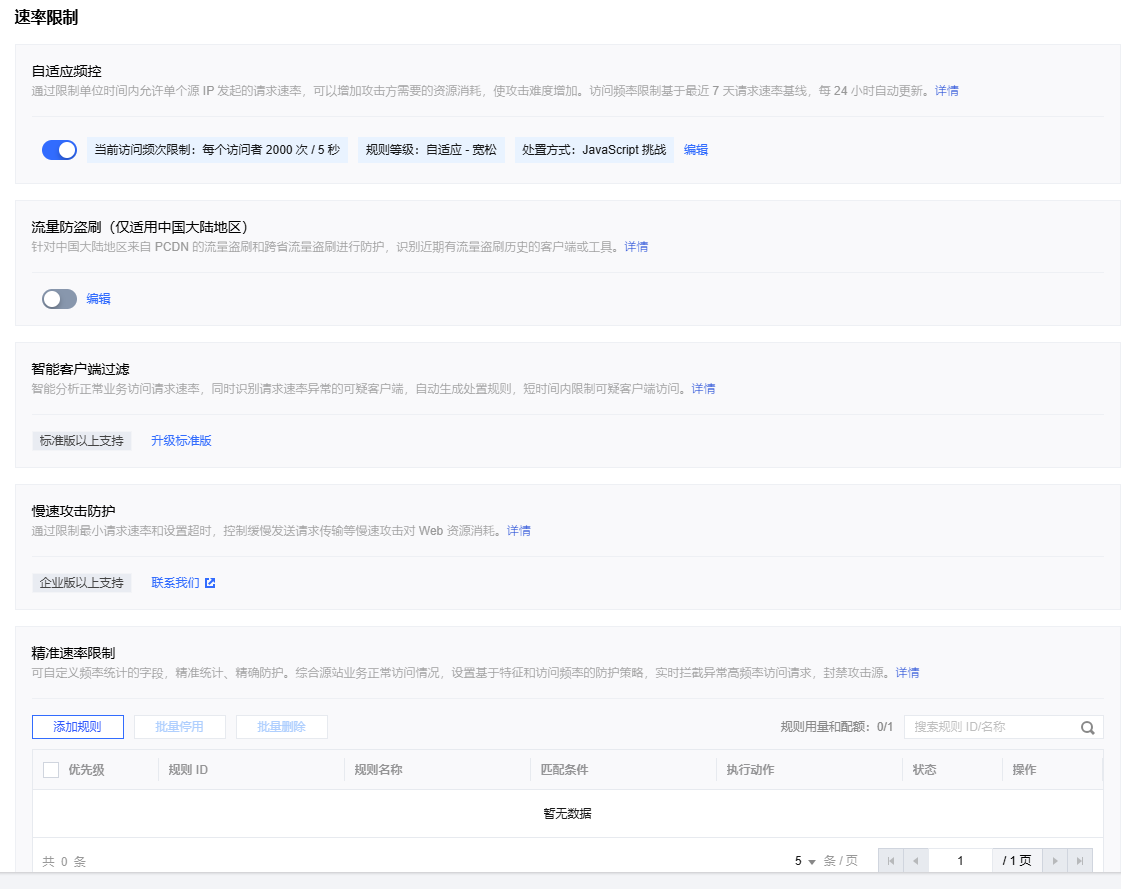The width and height of the screenshot is (1121, 889).
Task: Click the external link icon after 联系我们
Action: 210,583
